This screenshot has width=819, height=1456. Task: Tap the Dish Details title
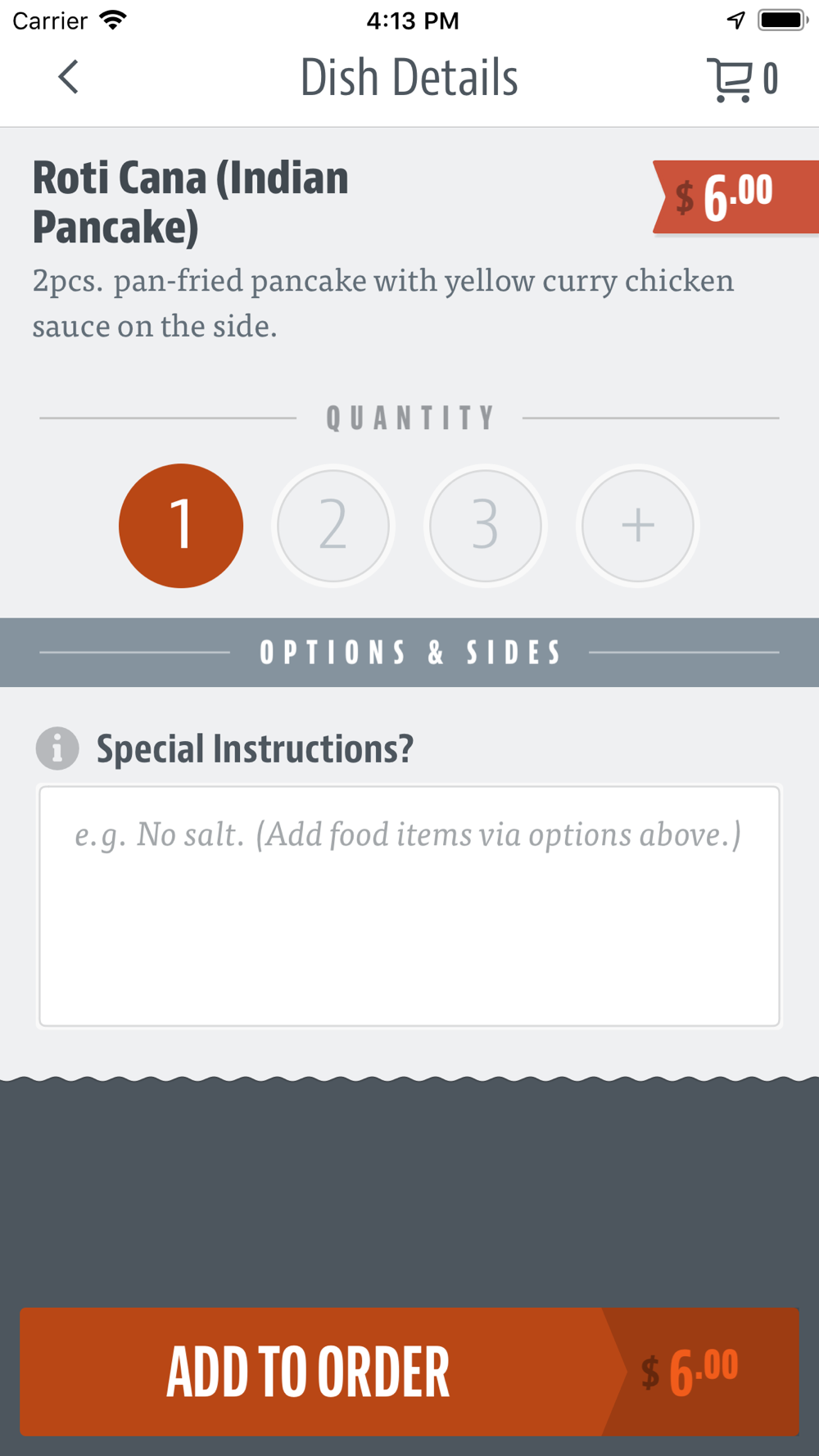click(x=409, y=78)
